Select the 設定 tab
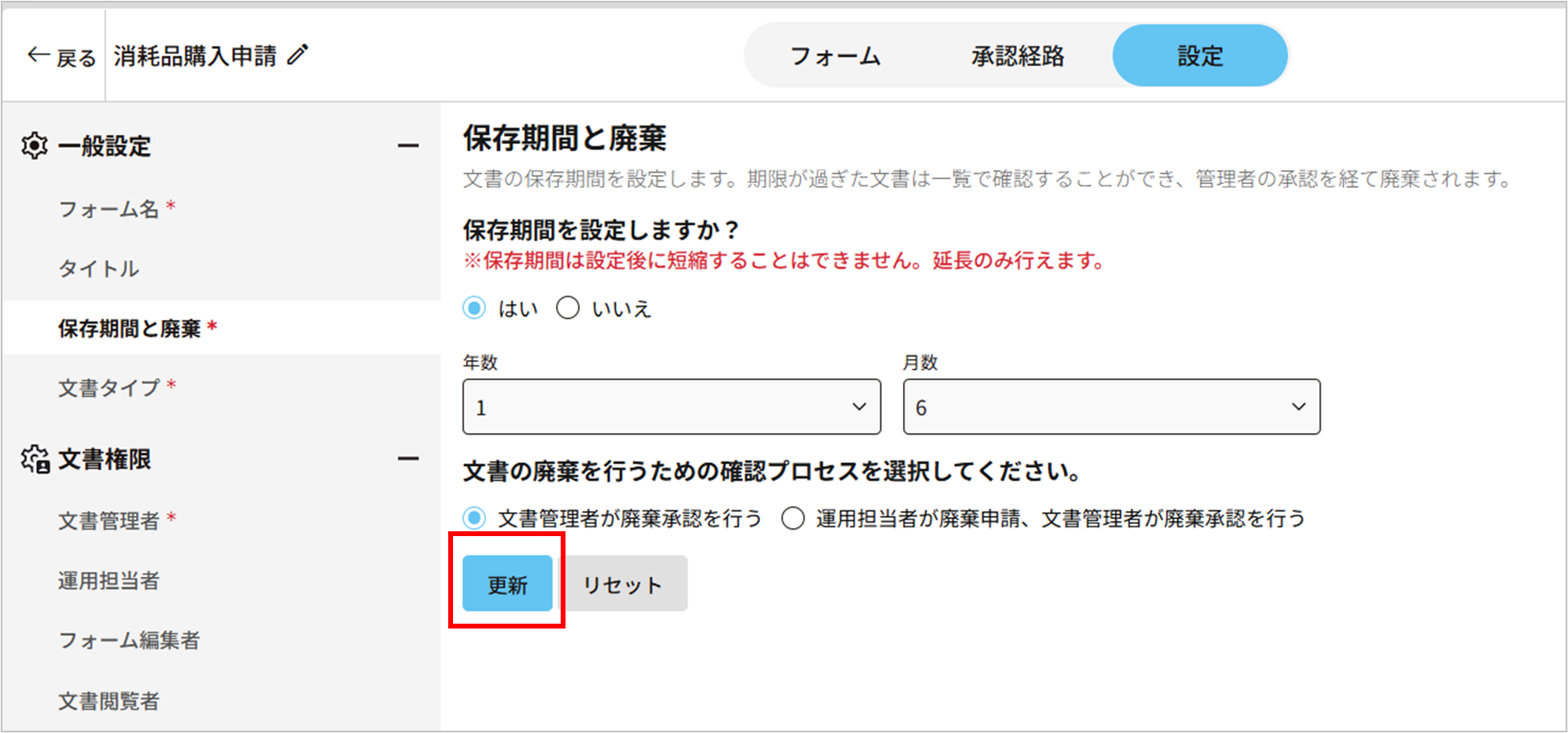The height and width of the screenshot is (733, 1568). point(1200,55)
